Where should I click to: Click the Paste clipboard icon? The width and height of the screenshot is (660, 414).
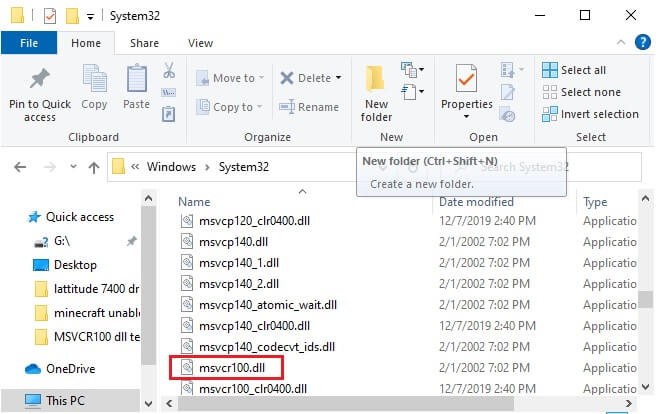coord(137,78)
